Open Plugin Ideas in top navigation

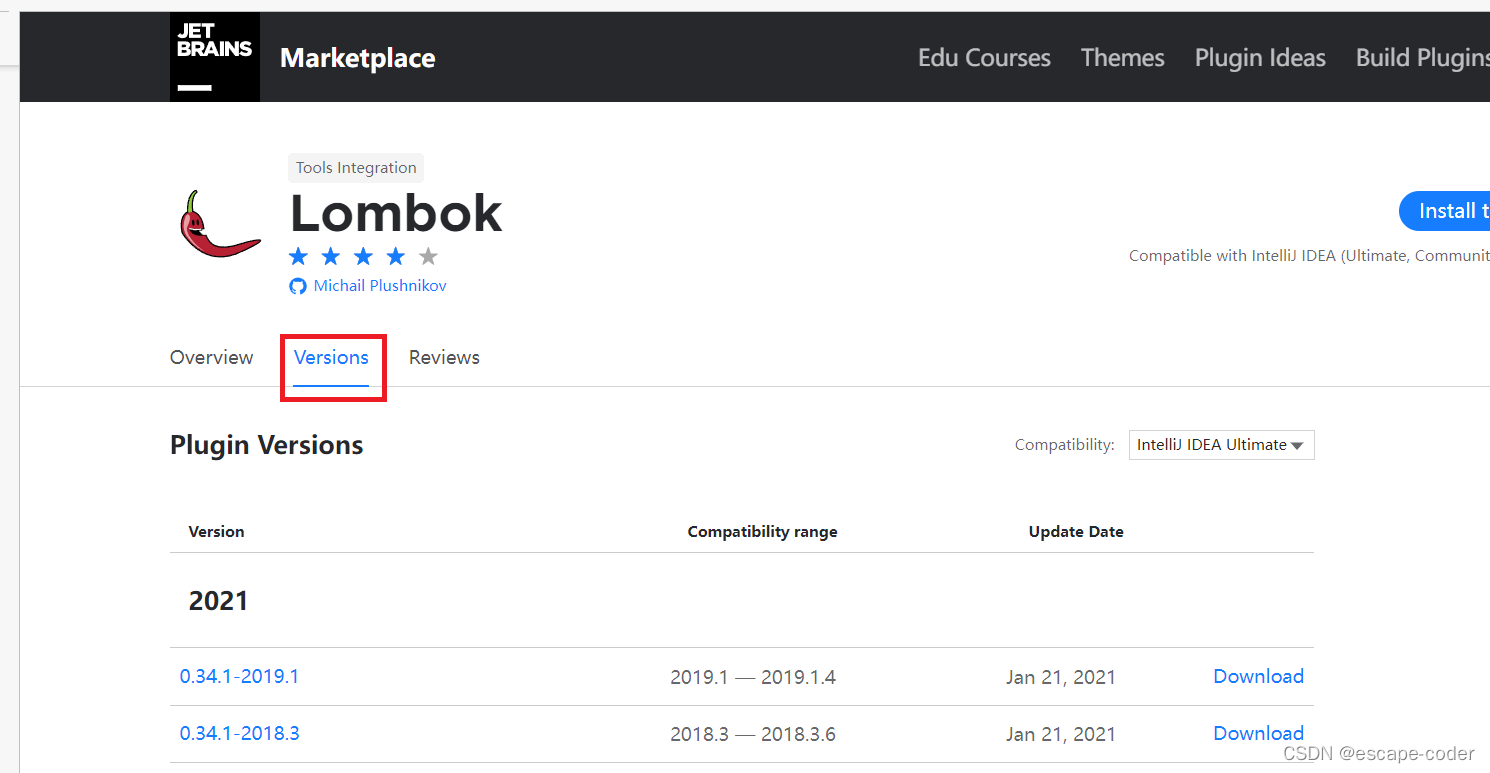(x=1260, y=58)
